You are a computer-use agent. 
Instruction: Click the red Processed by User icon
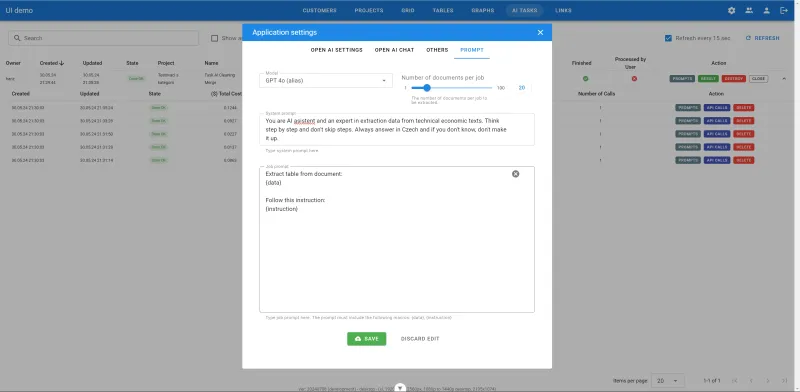(634, 79)
